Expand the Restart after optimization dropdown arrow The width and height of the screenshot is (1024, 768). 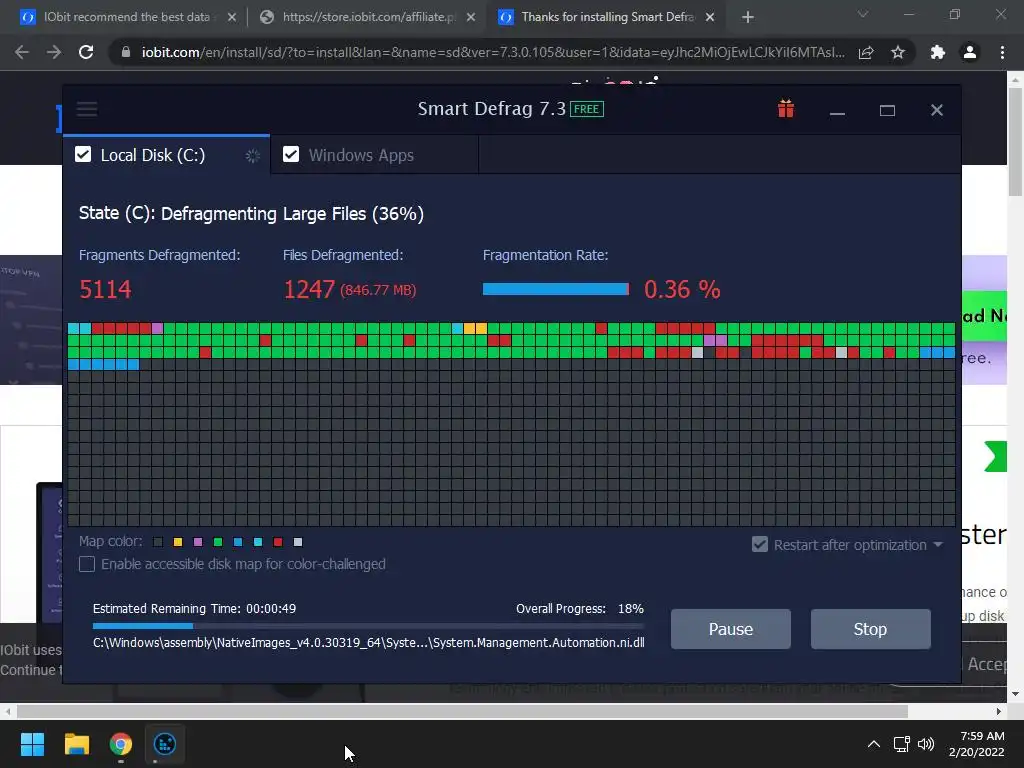coord(938,545)
